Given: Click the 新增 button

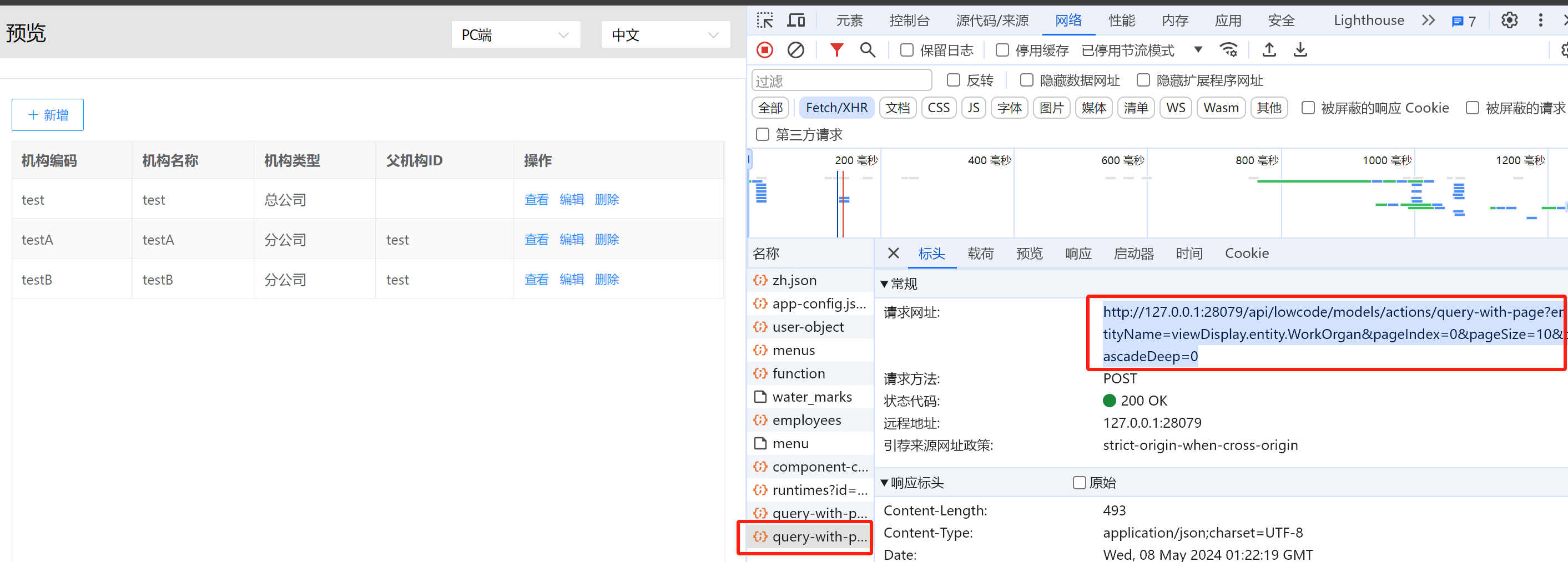Looking at the screenshot, I should (x=48, y=115).
